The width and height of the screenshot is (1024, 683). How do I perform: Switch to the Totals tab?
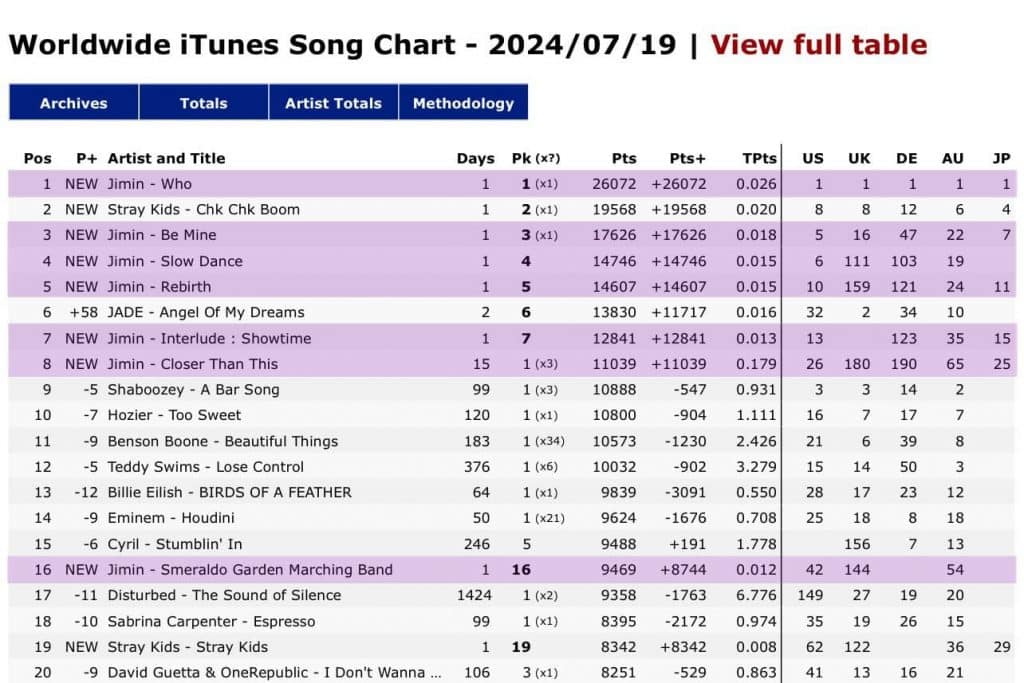point(203,103)
